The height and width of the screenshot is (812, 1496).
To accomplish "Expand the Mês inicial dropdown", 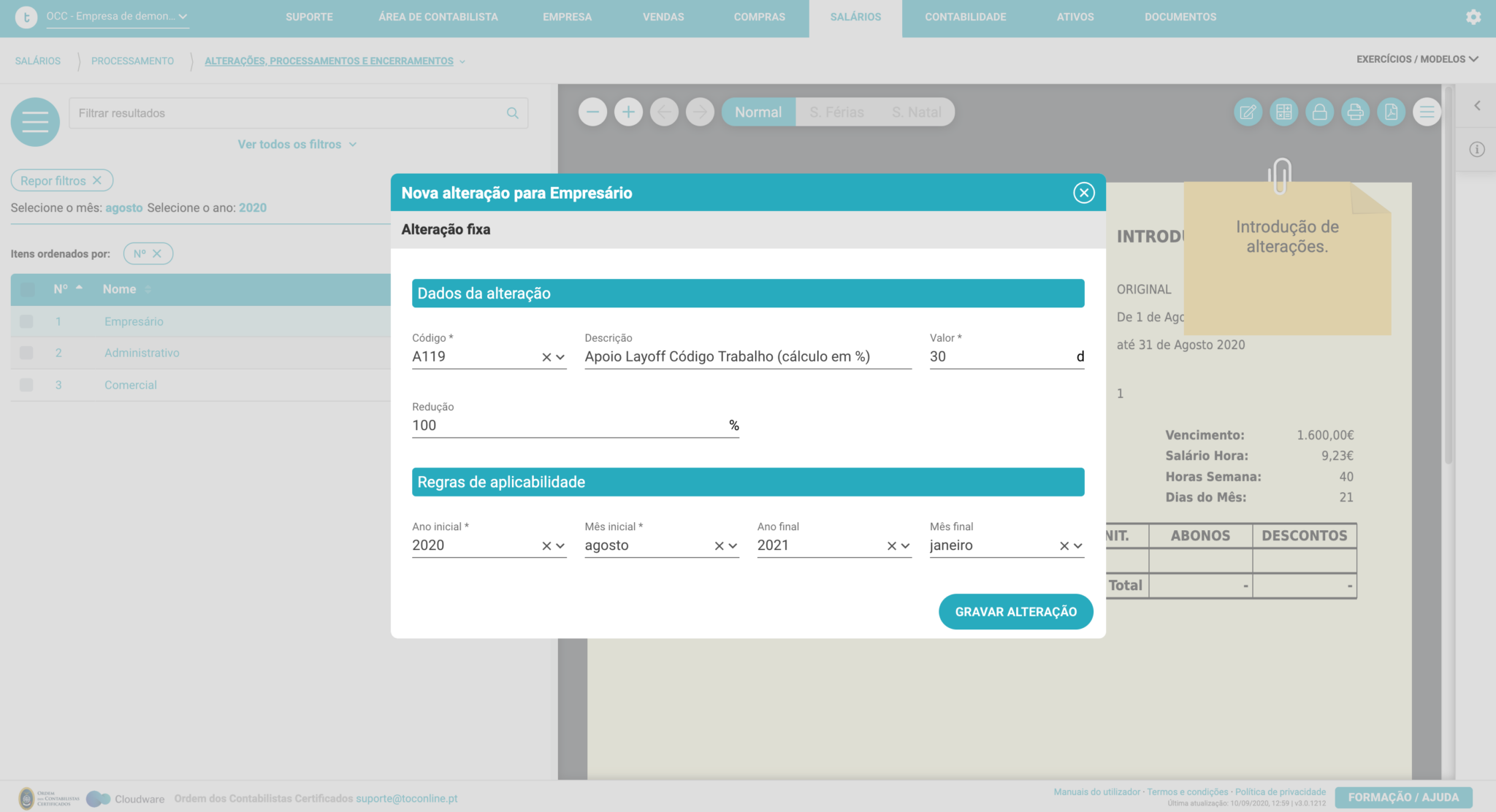I will point(733,546).
